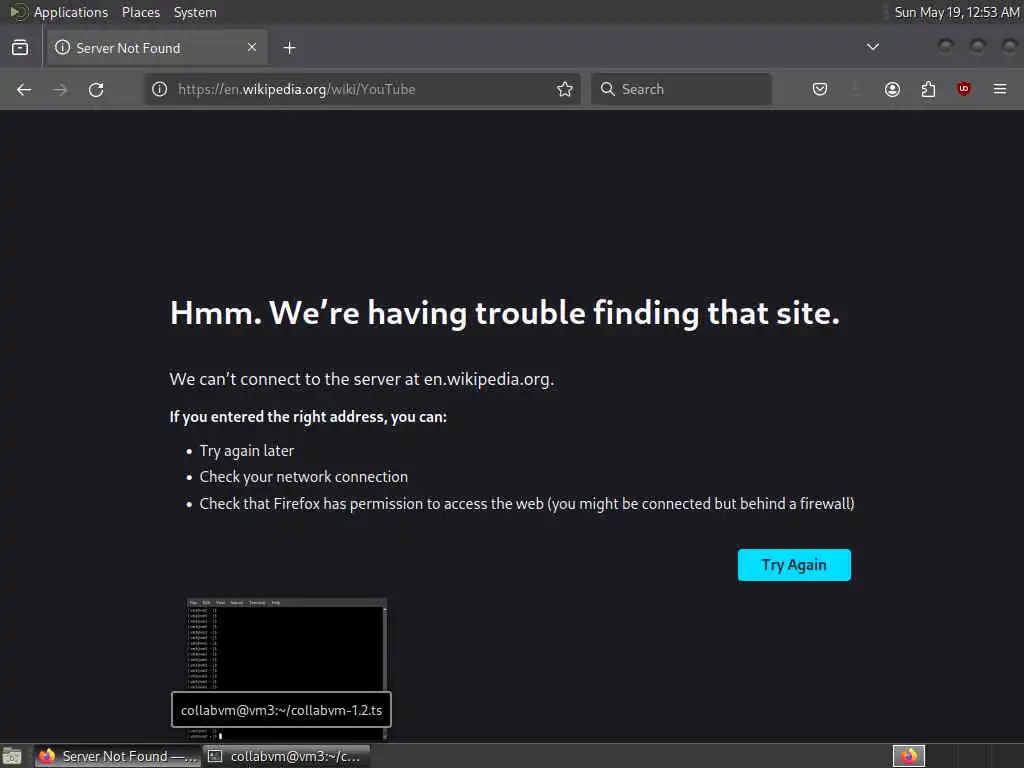Open the clock showing Sun May 19
Screen dimensions: 1024x768
pyautogui.click(x=957, y=12)
